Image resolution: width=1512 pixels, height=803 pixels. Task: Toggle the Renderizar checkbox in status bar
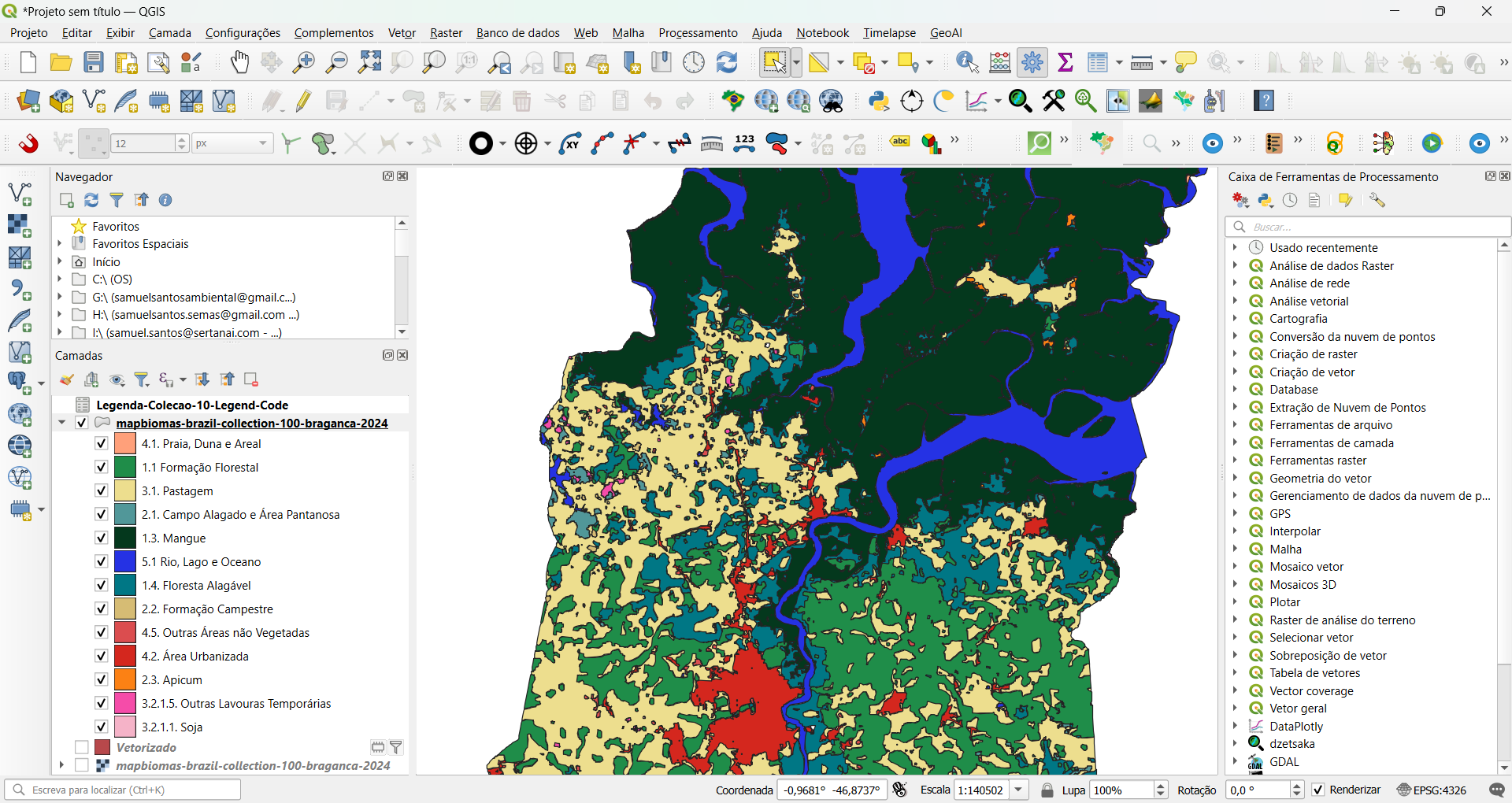tap(1317, 790)
